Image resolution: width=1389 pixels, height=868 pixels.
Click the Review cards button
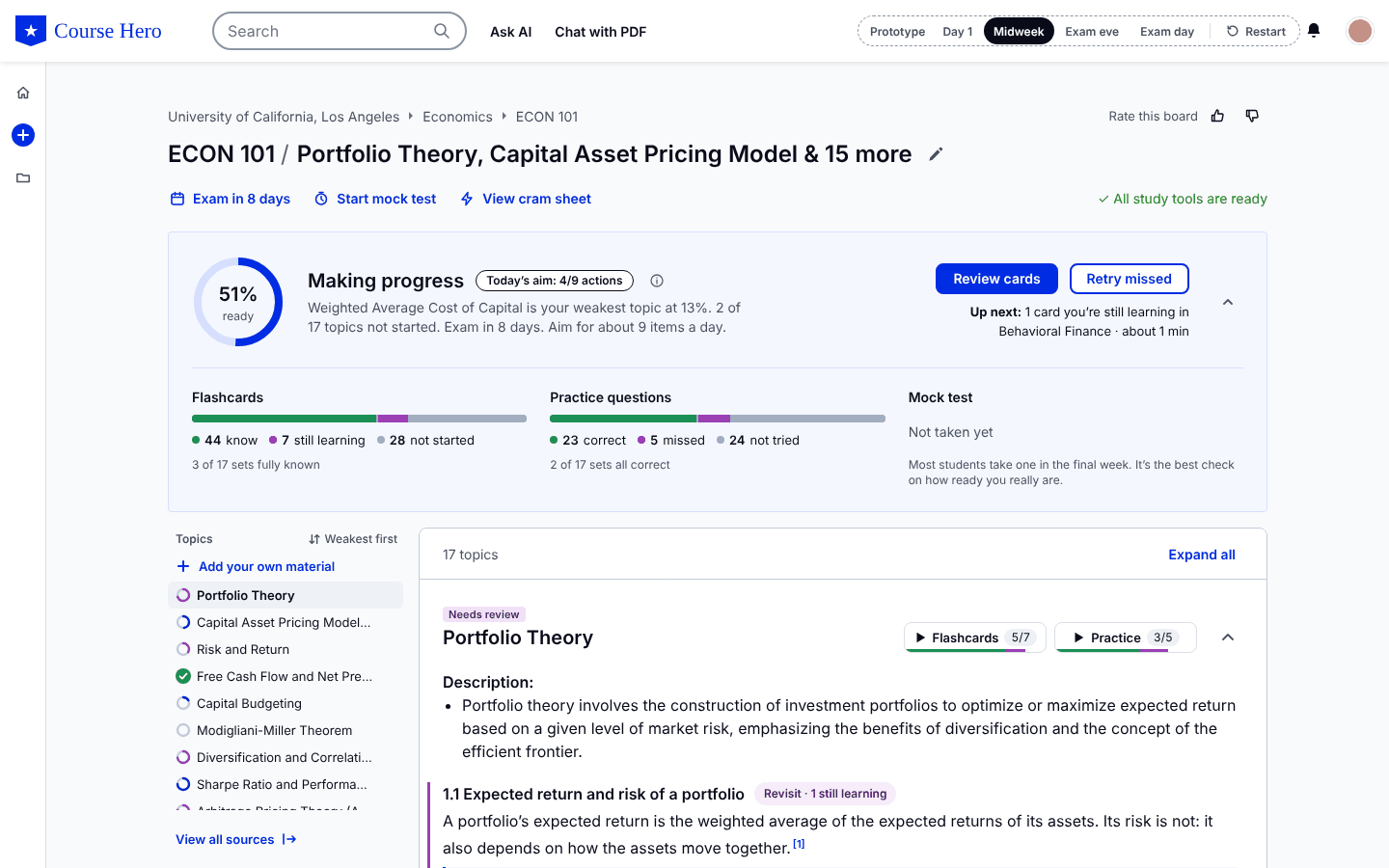pyautogui.click(x=996, y=279)
